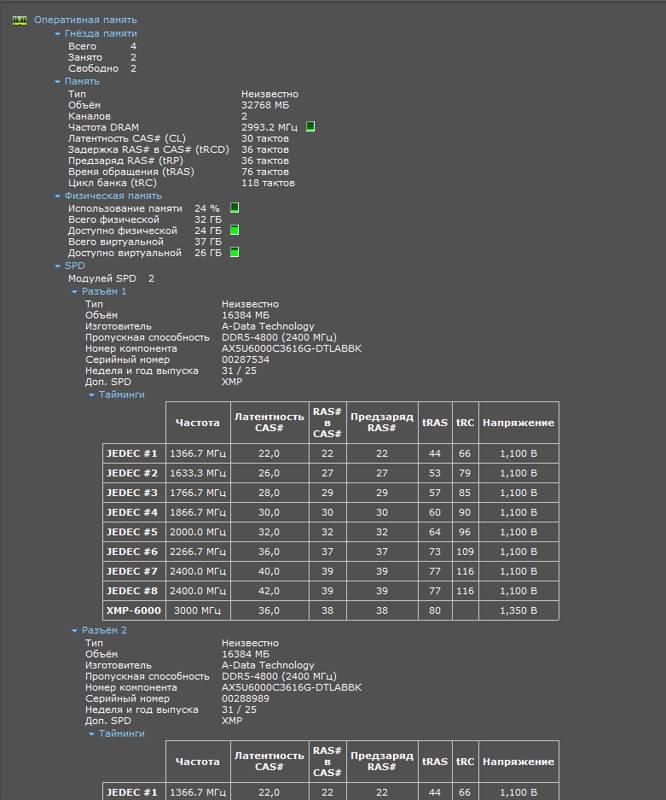Collapse the Память section
The height and width of the screenshot is (800, 666).
[57, 82]
